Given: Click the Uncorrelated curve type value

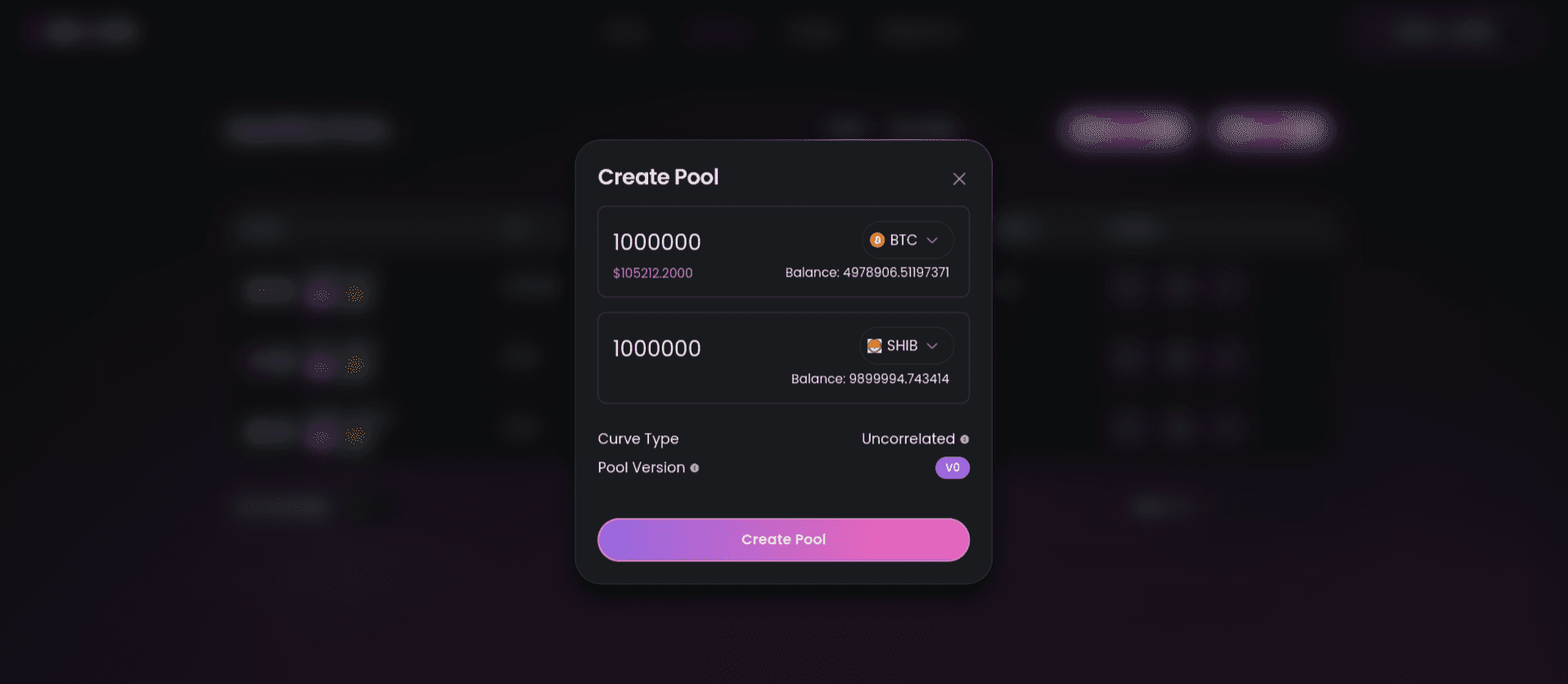Looking at the screenshot, I should point(908,439).
